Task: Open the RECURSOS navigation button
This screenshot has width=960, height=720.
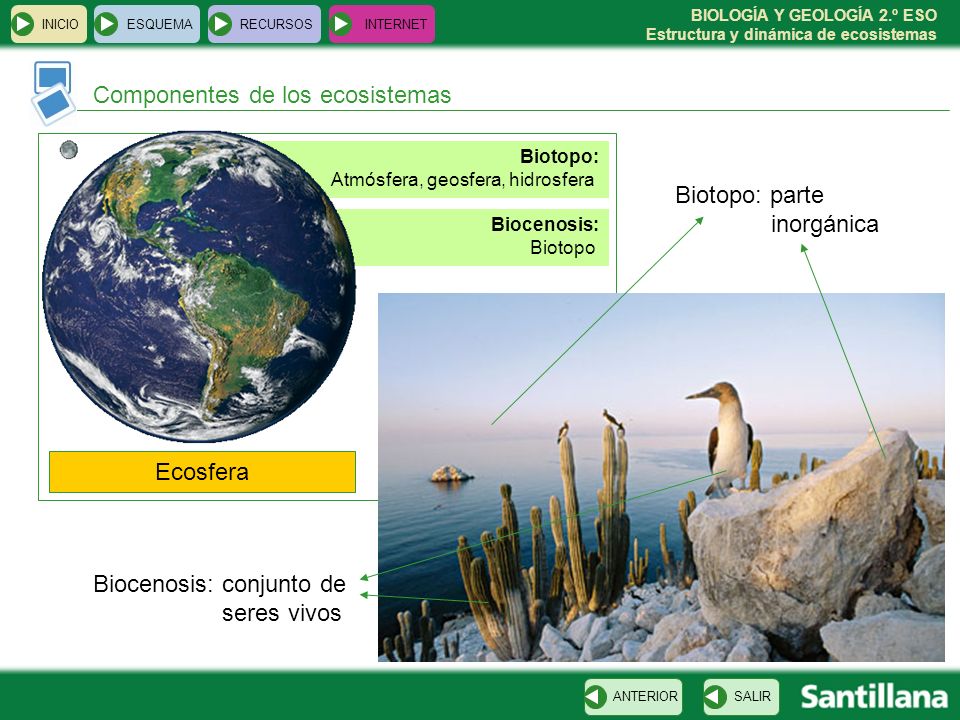Action: [x=264, y=24]
